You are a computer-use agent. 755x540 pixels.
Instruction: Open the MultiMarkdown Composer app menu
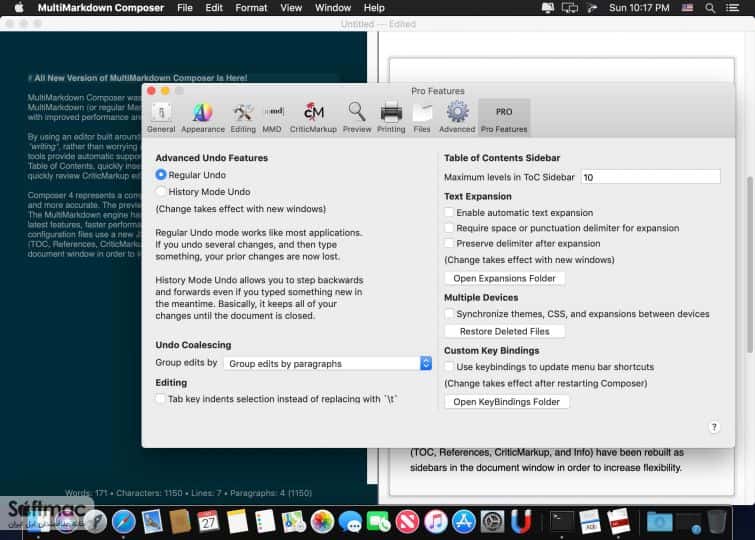click(x=101, y=8)
